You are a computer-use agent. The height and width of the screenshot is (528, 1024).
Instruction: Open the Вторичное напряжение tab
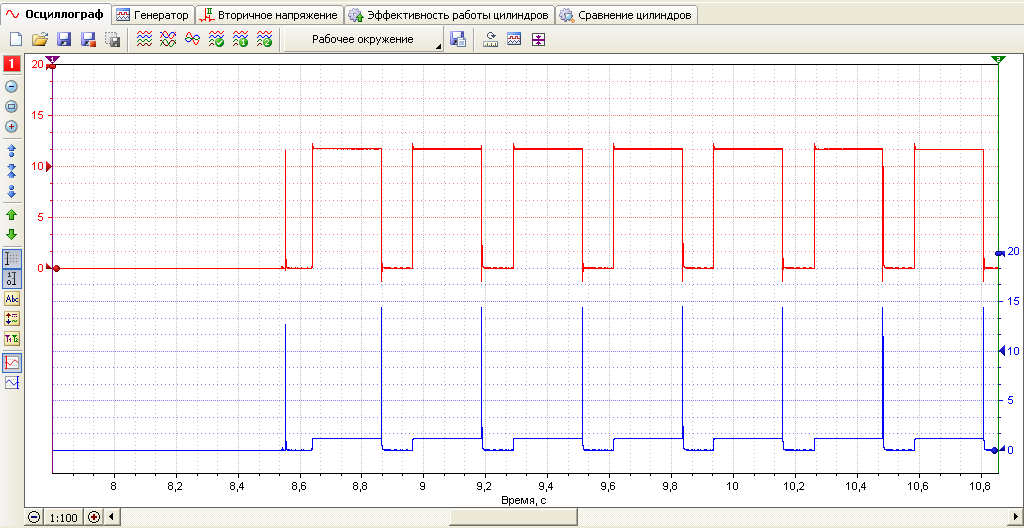pyautogui.click(x=270, y=14)
